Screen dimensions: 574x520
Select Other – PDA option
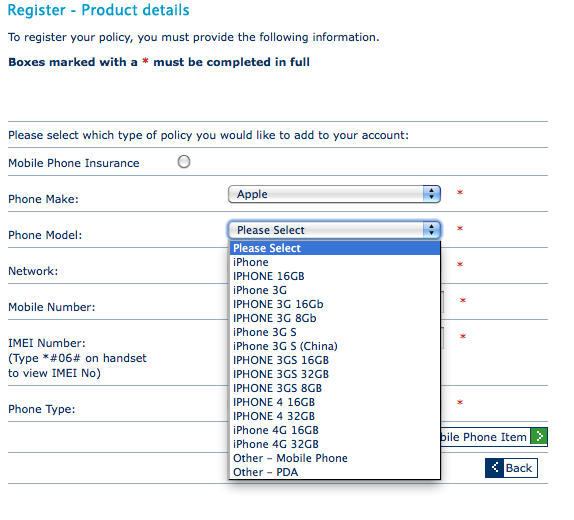335,472
